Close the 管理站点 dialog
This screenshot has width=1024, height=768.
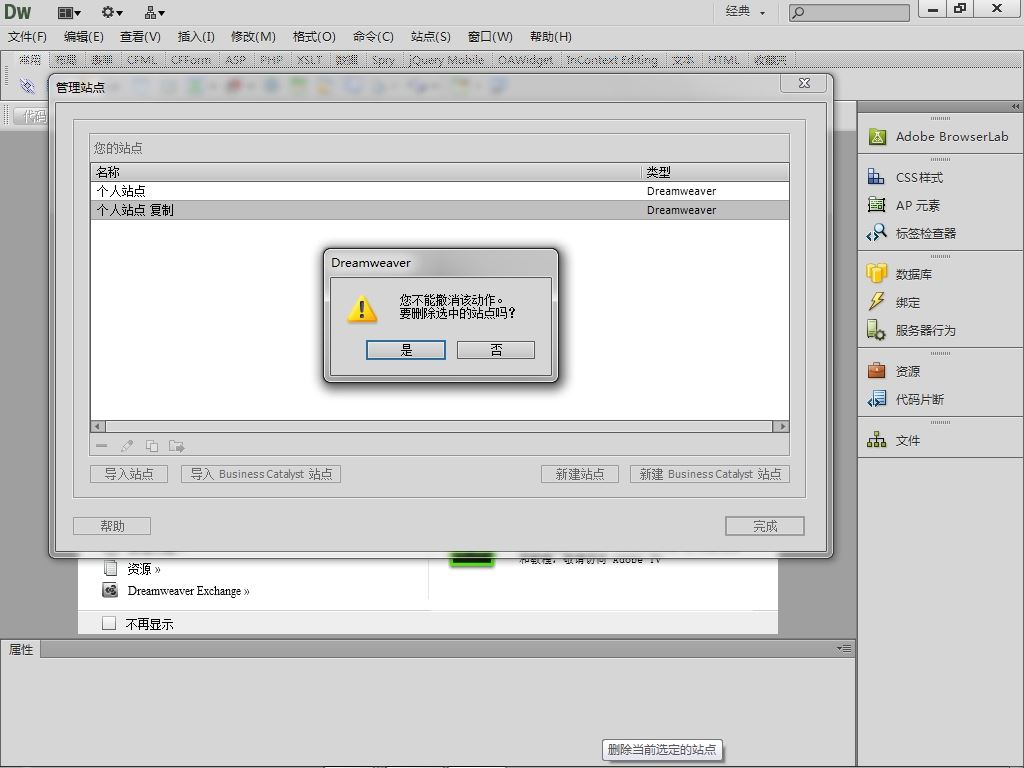click(805, 83)
